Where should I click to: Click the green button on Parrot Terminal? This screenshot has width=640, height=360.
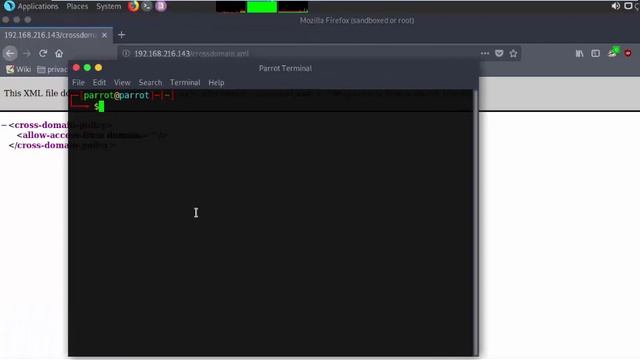87,68
